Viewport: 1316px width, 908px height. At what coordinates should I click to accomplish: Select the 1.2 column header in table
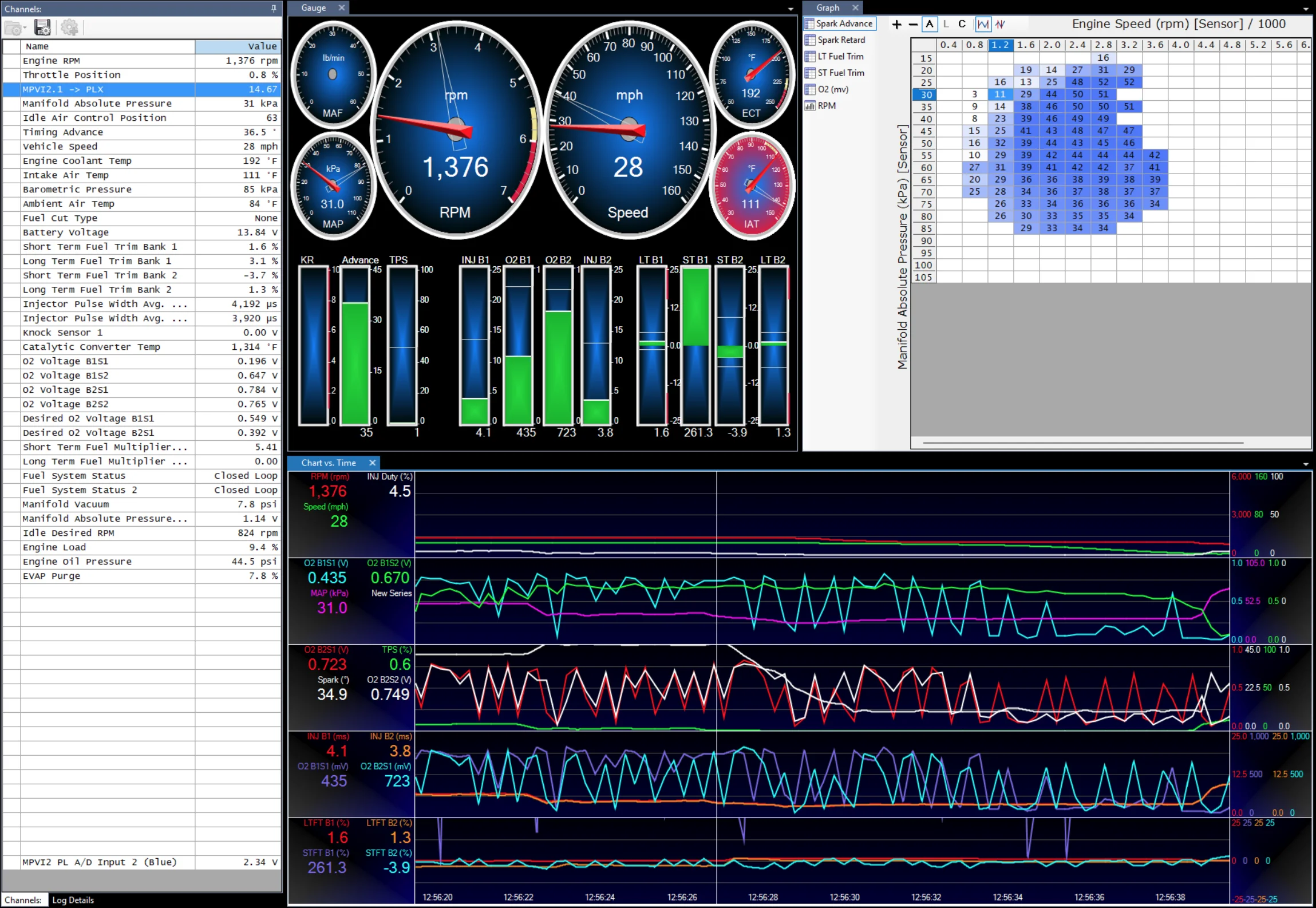pos(1000,45)
